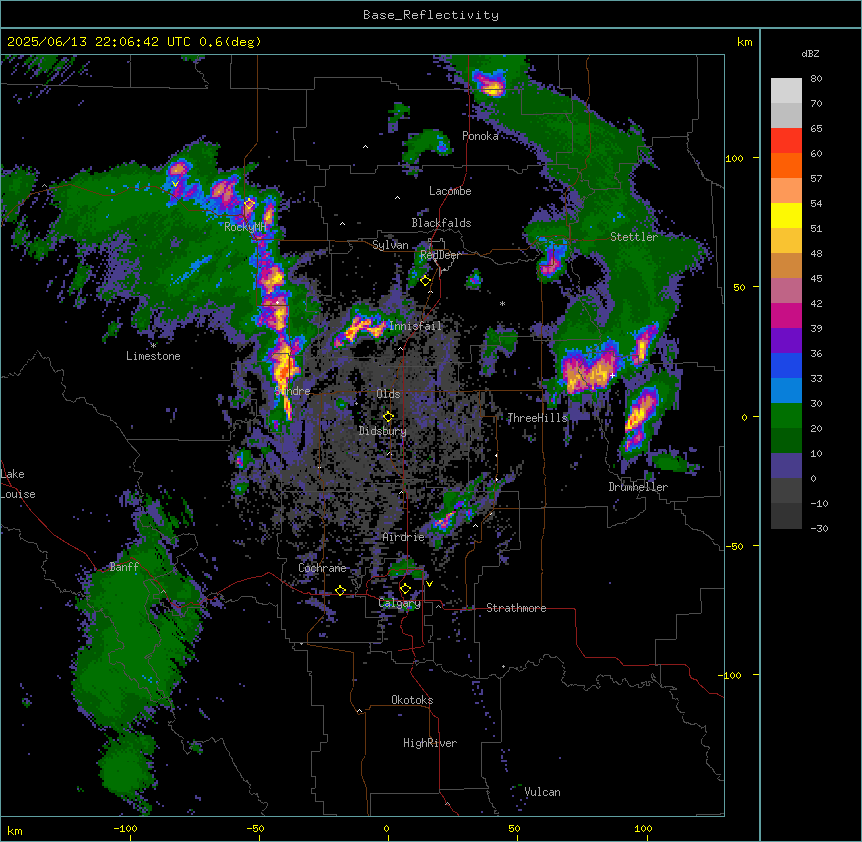Click the Strathmore label
Image resolution: width=862 pixels, height=842 pixels.
click(516, 608)
